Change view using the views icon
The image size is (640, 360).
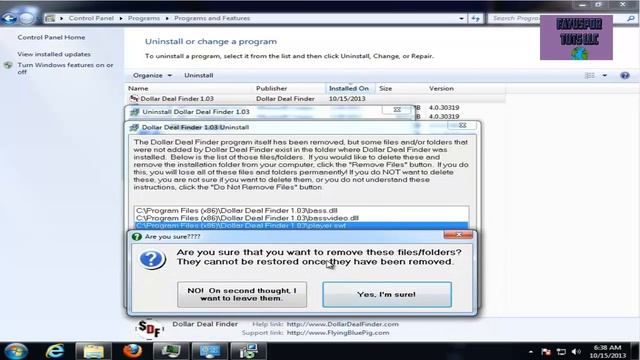(590, 76)
